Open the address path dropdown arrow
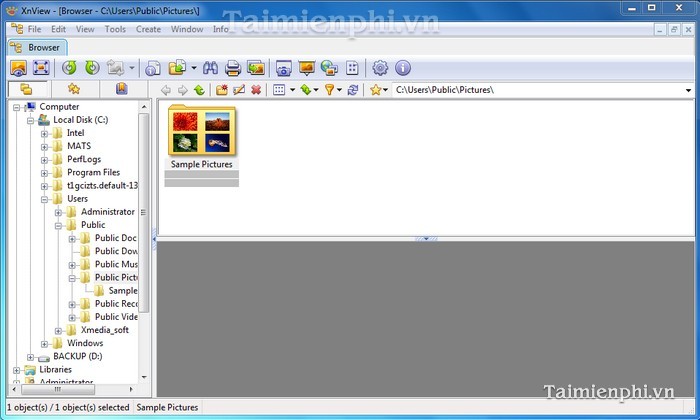700x420 pixels. pos(688,90)
